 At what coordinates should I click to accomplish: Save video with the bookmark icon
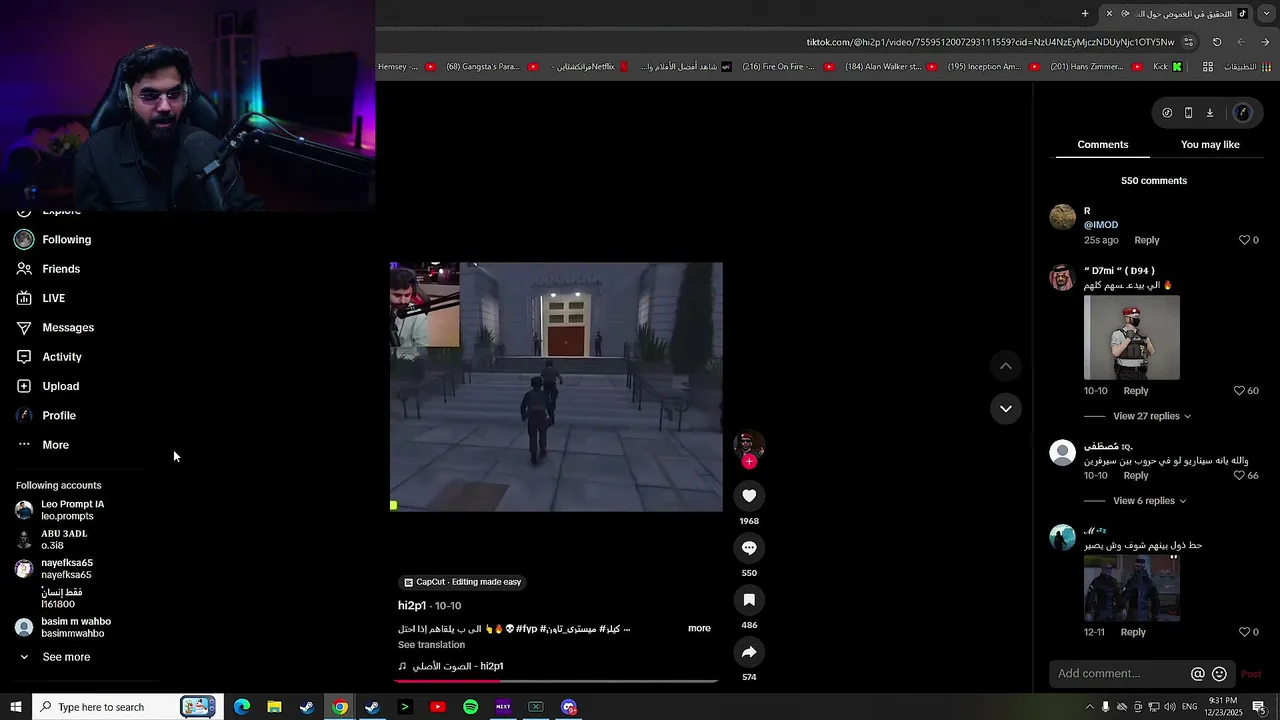[x=749, y=600]
